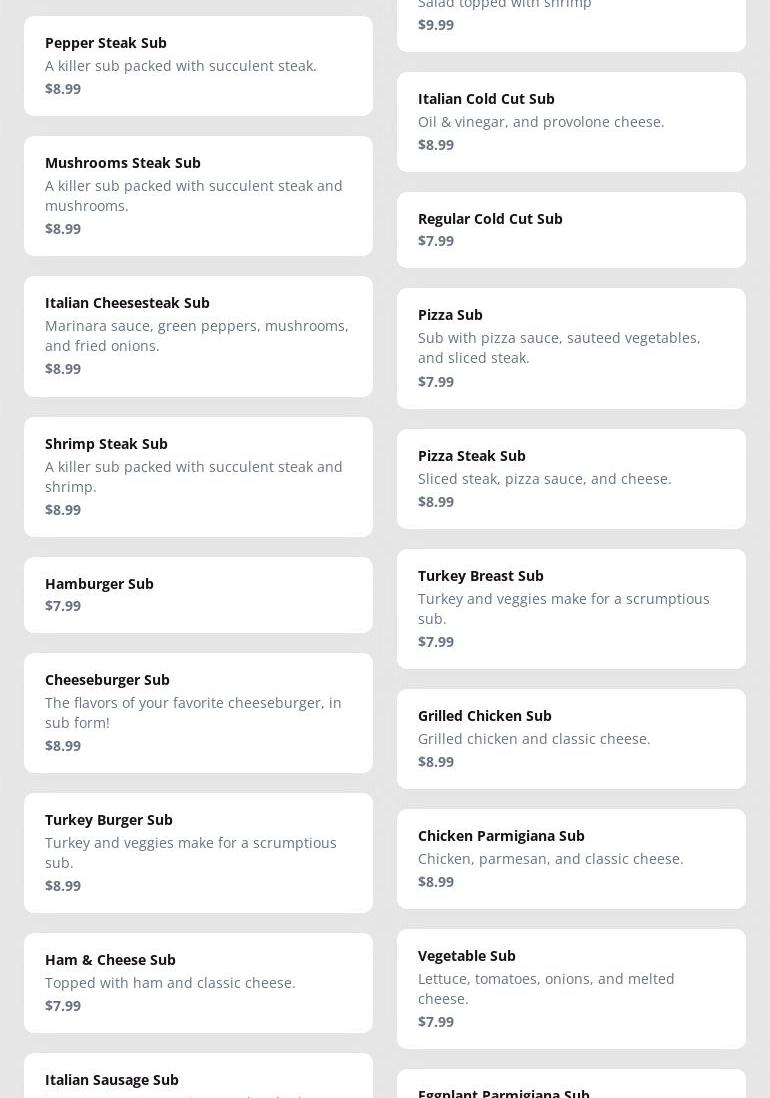770x1098 pixels.
Task: Open the Italian Cold Cut Sub item
Action: point(571,121)
